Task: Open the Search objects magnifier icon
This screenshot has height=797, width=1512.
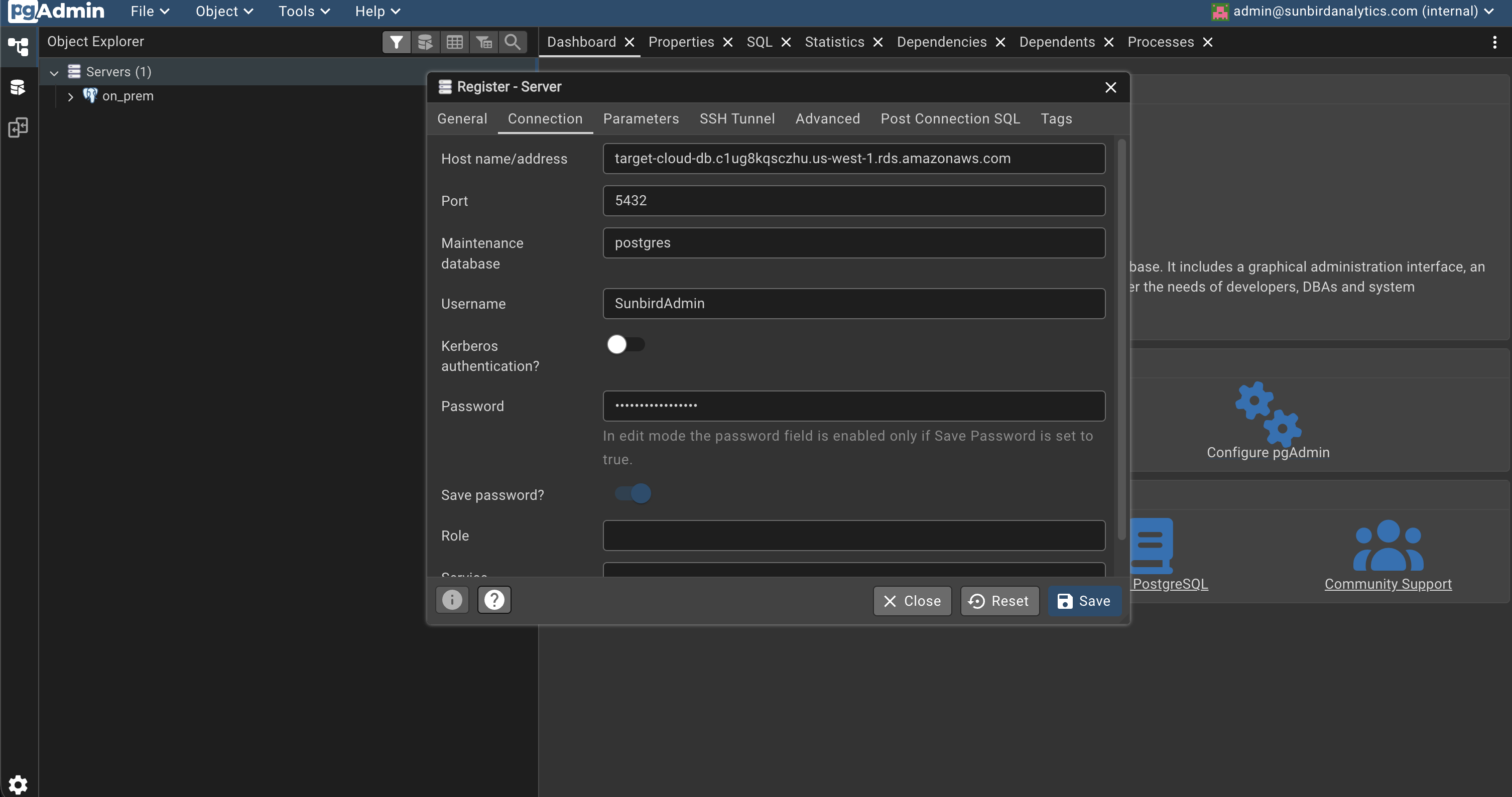Action: point(513,42)
